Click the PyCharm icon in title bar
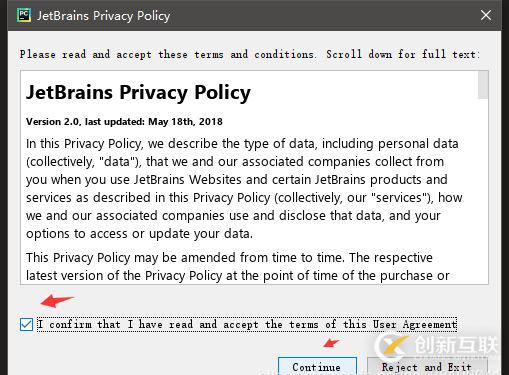509x375 pixels. (24, 15)
